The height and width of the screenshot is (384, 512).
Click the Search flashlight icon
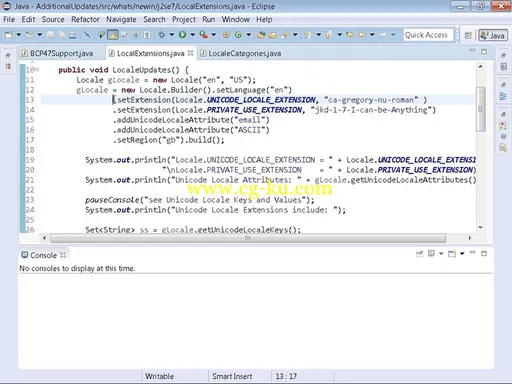pos(285,35)
